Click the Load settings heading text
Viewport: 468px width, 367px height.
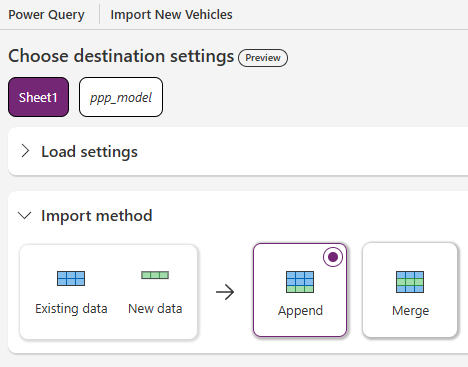tap(89, 152)
